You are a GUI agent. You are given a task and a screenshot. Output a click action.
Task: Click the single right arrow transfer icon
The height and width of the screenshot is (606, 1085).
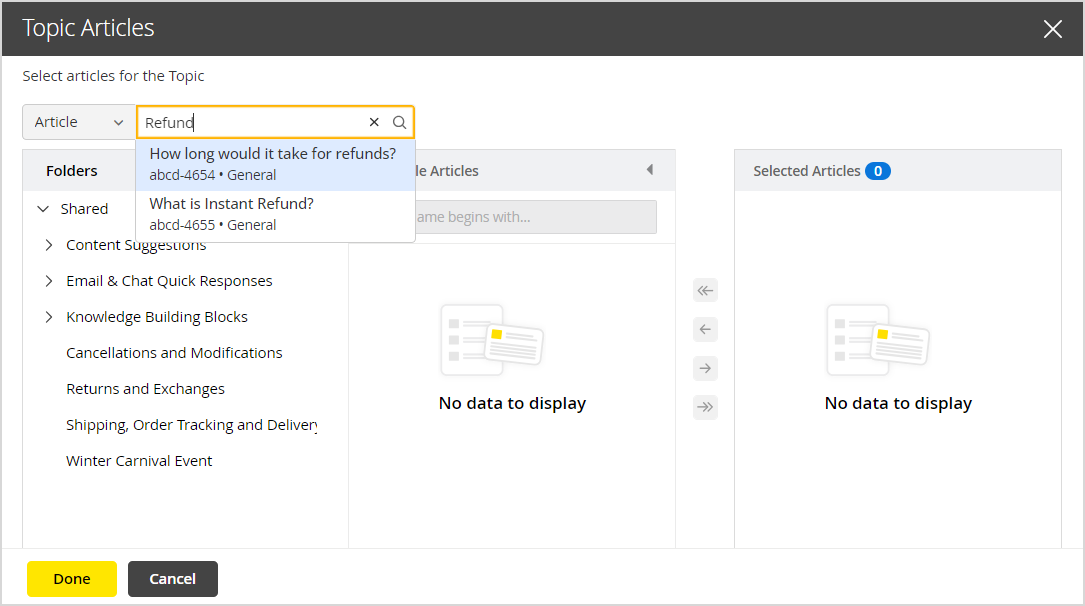pos(705,367)
